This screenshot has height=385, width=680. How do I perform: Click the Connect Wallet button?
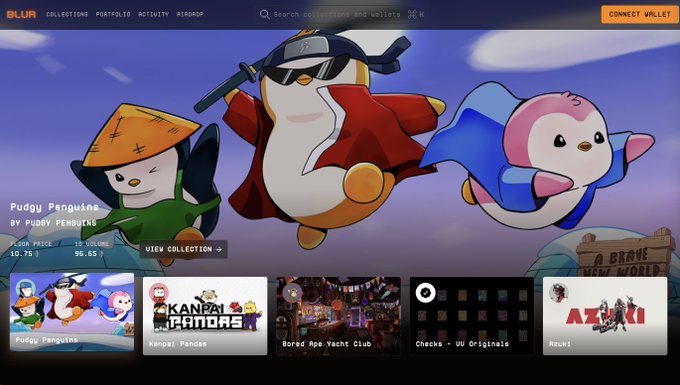640,14
